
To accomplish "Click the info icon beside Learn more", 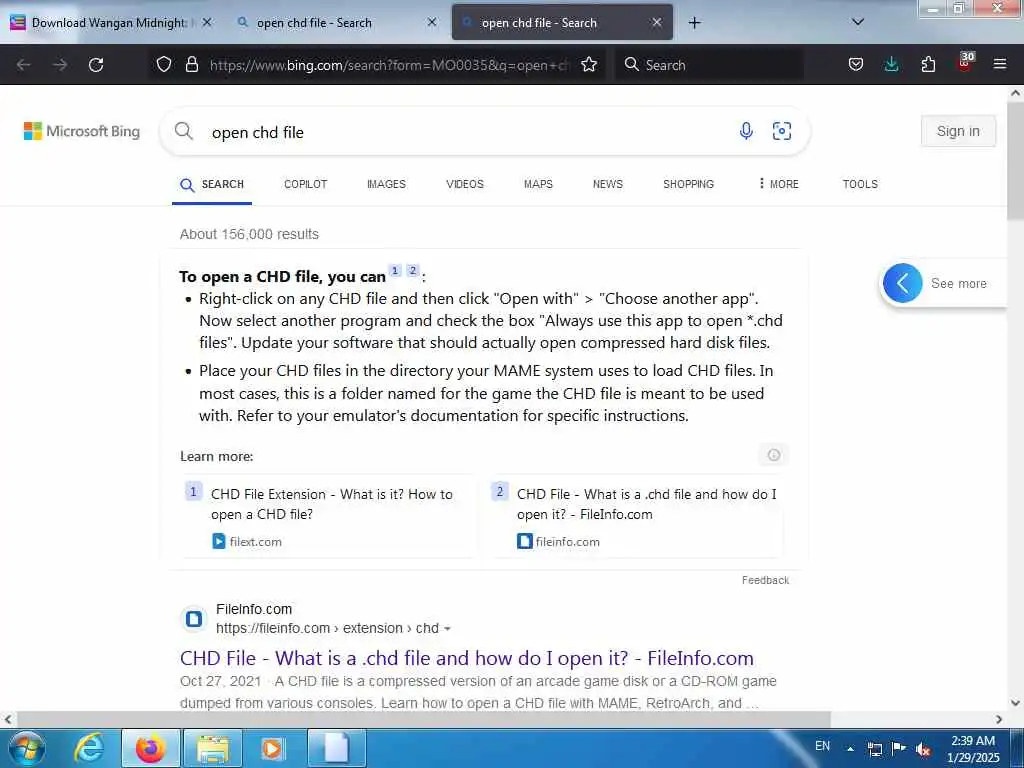I will tap(774, 455).
